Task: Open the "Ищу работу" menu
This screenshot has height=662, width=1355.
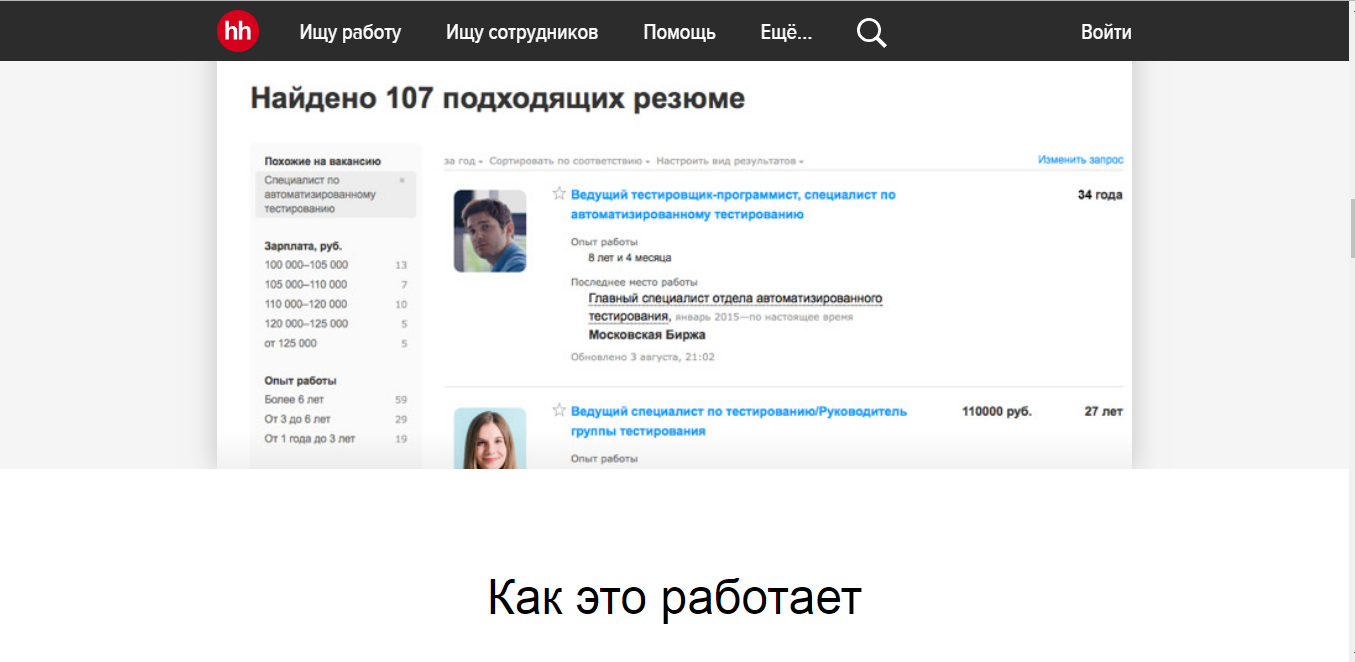Action: click(350, 32)
